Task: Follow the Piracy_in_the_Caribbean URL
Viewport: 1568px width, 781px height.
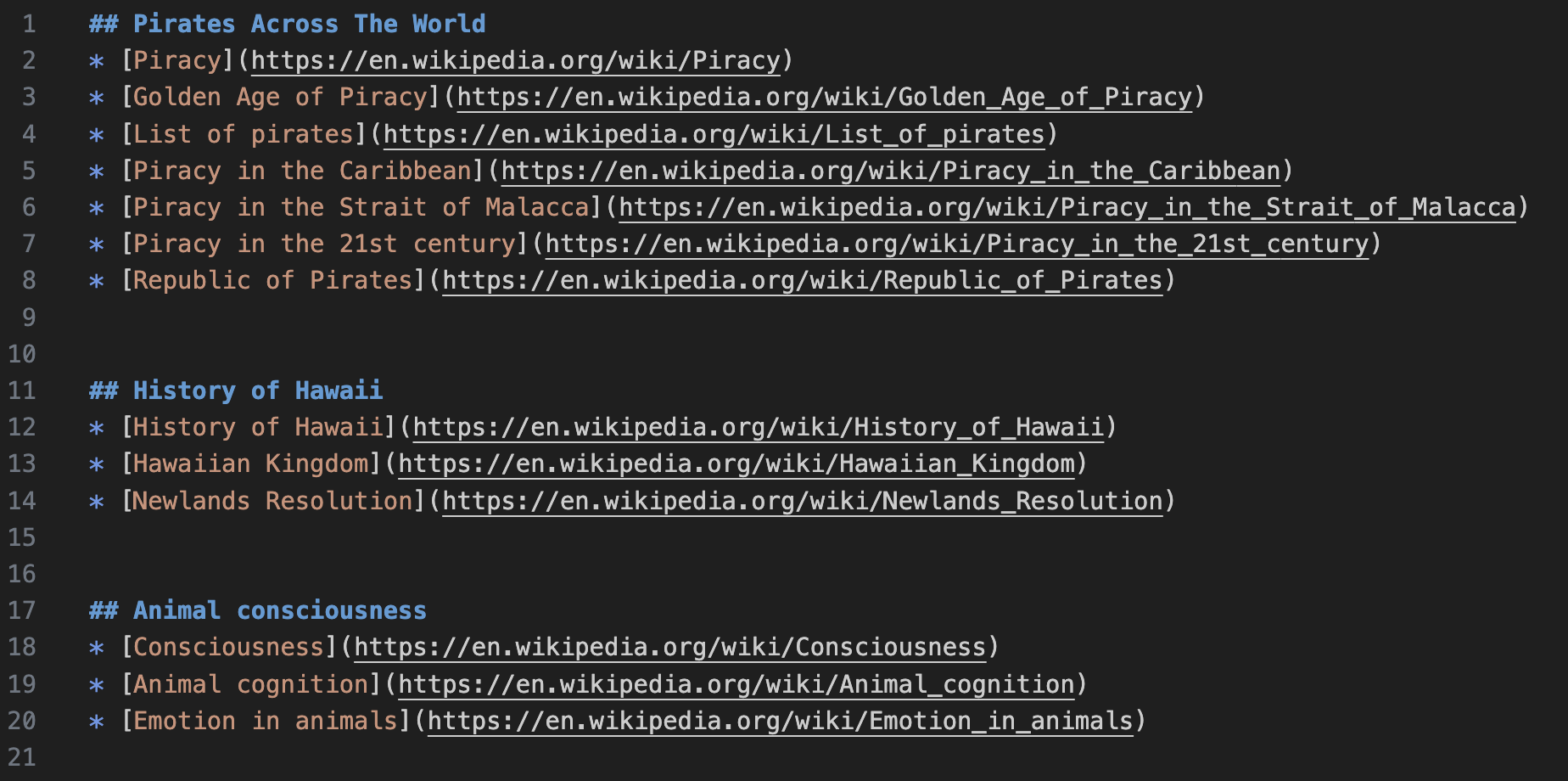Action: click(890, 171)
